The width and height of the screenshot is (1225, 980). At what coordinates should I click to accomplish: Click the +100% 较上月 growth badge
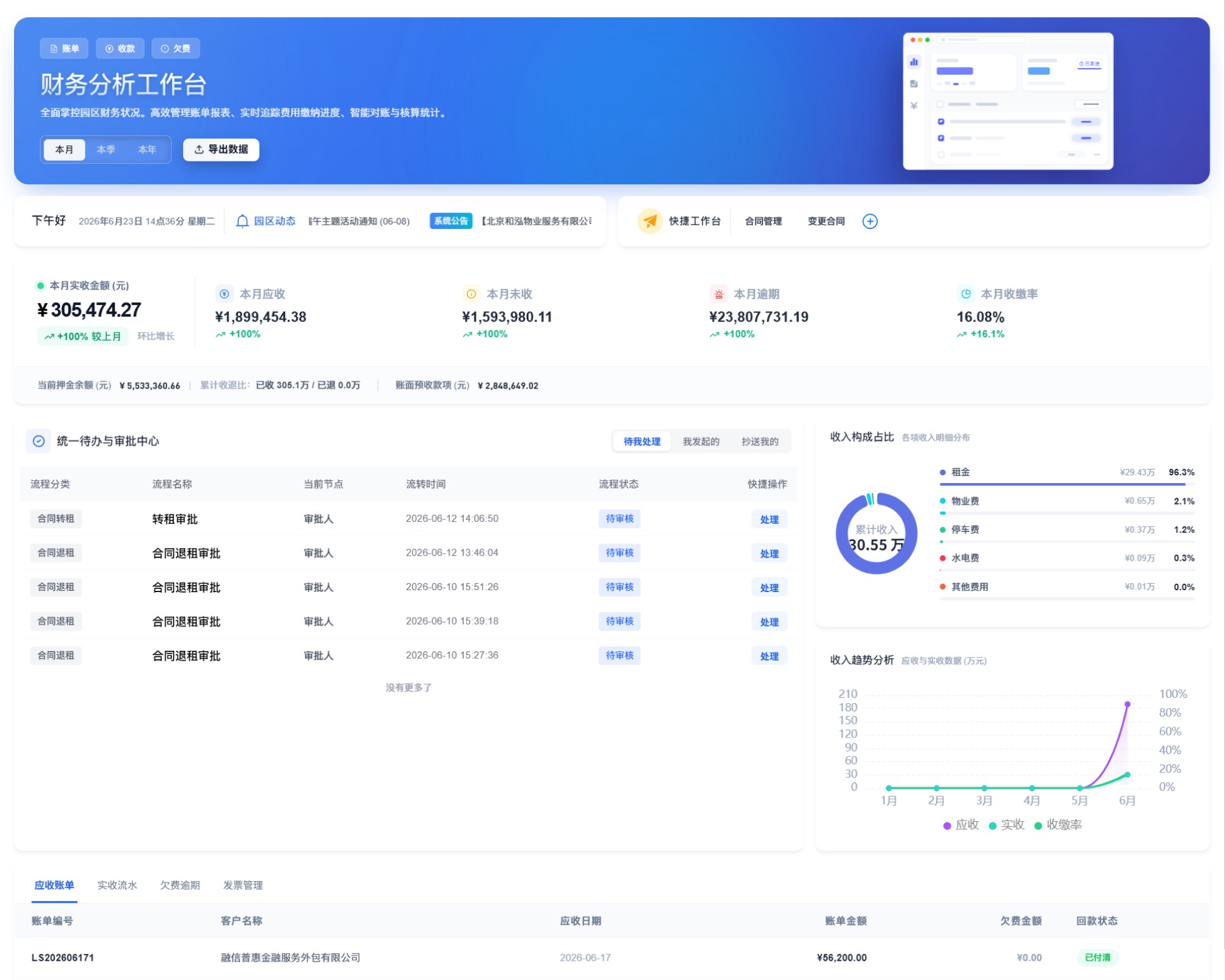tap(83, 336)
